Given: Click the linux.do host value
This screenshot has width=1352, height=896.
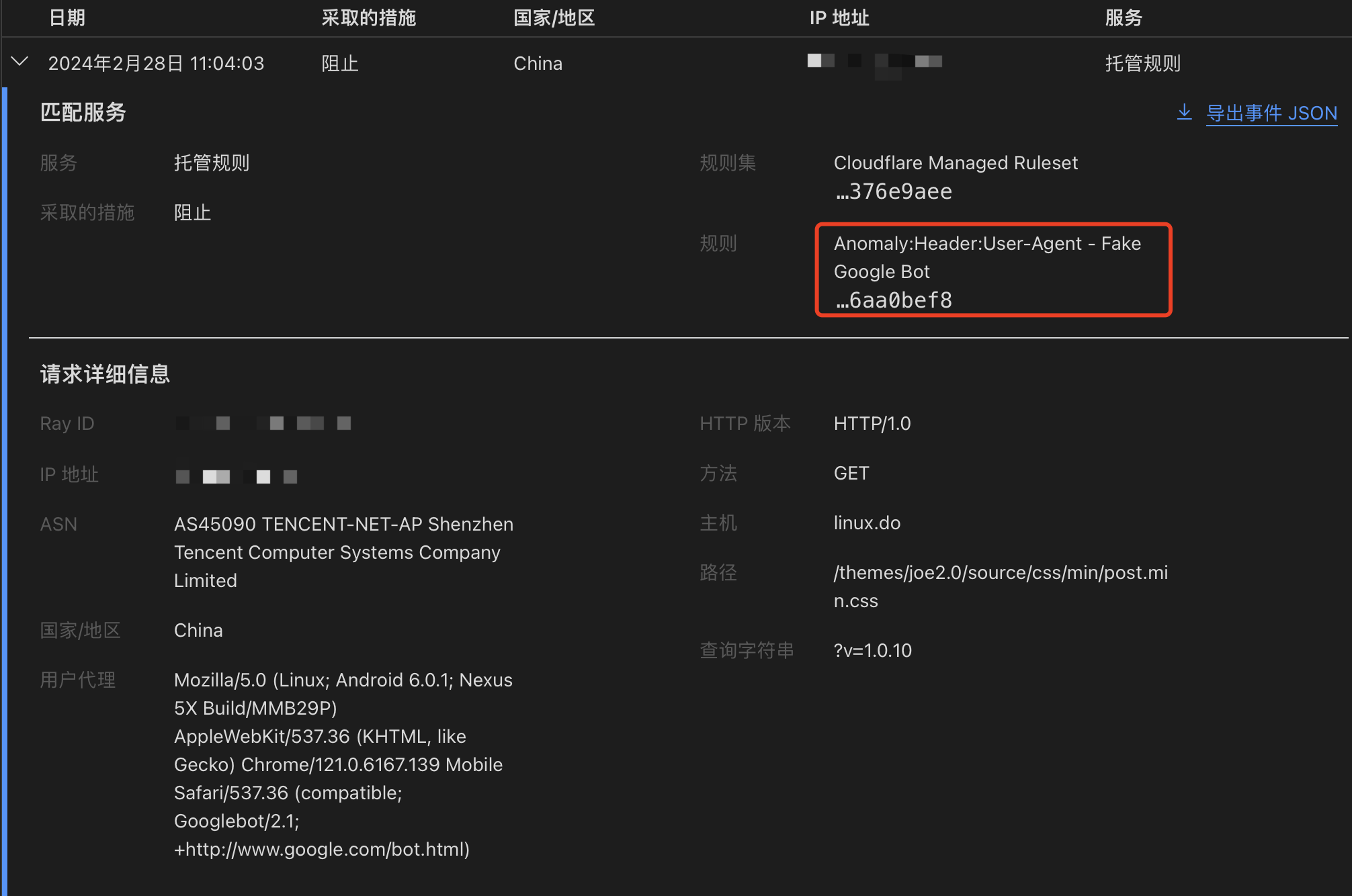Looking at the screenshot, I should tap(867, 523).
